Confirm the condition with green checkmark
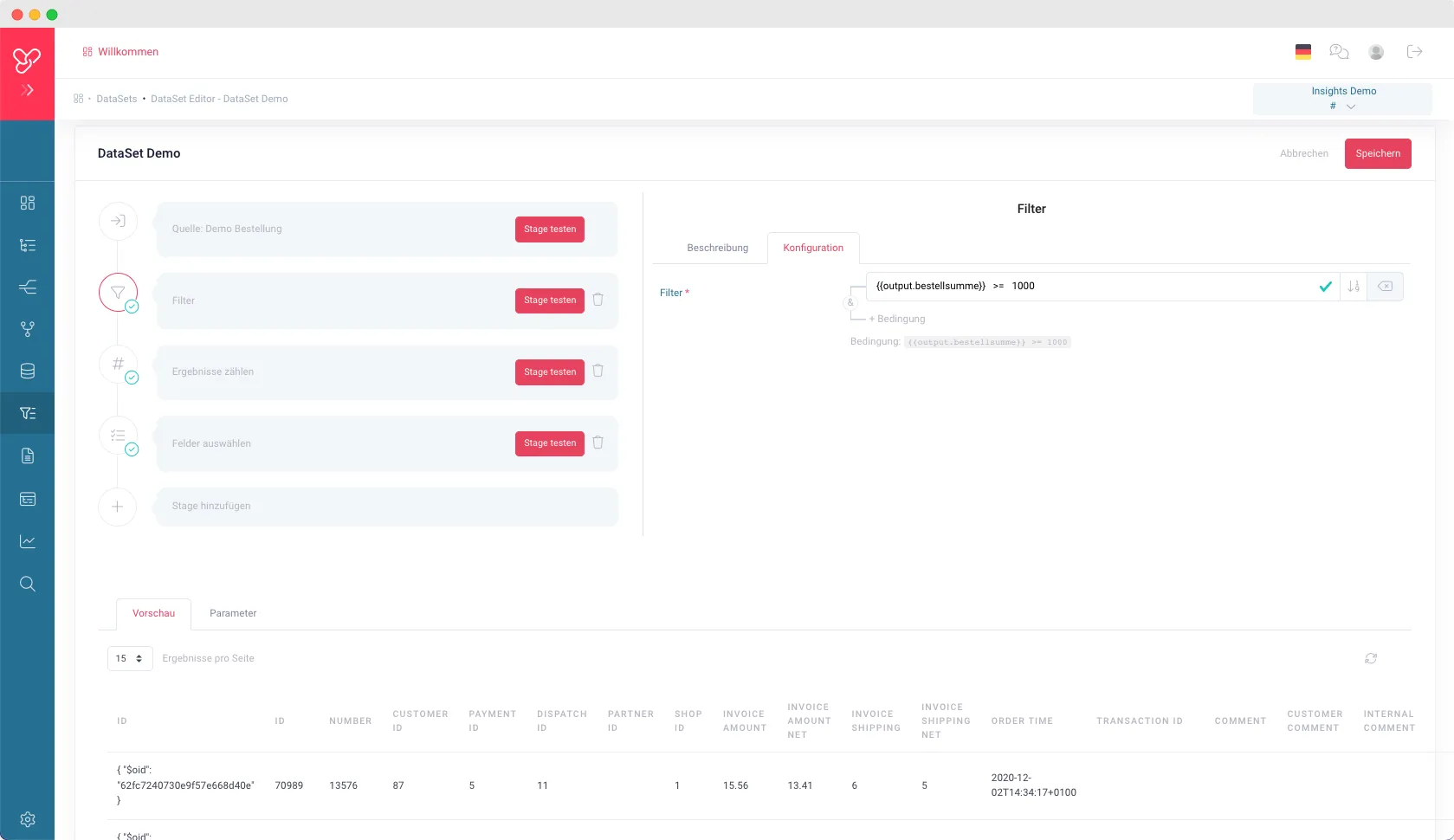 pos(1325,287)
